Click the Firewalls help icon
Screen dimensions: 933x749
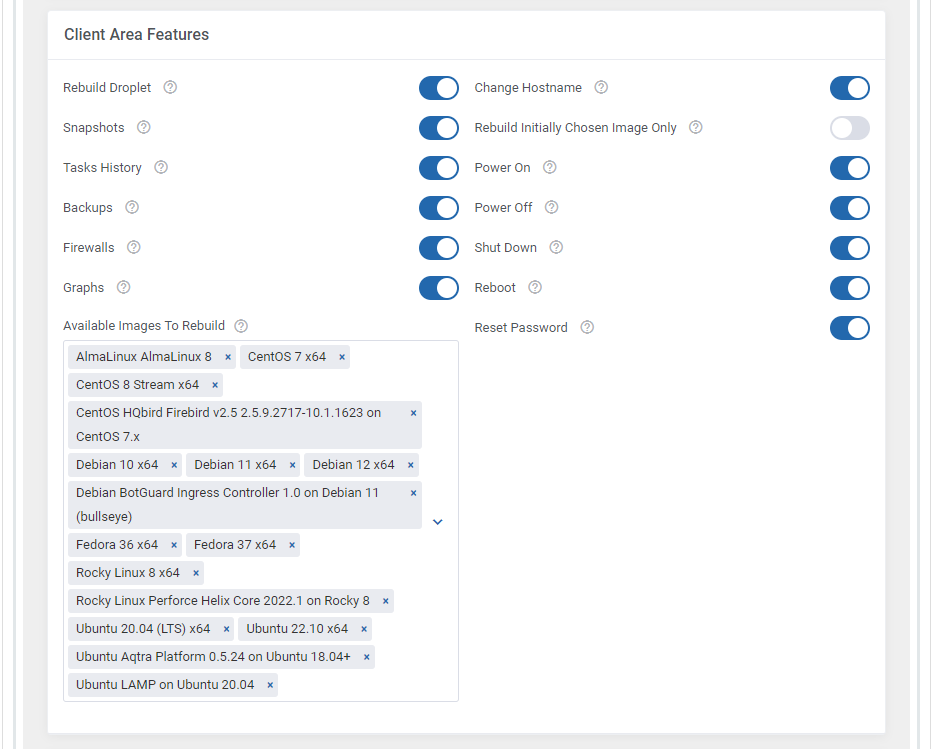point(133,247)
